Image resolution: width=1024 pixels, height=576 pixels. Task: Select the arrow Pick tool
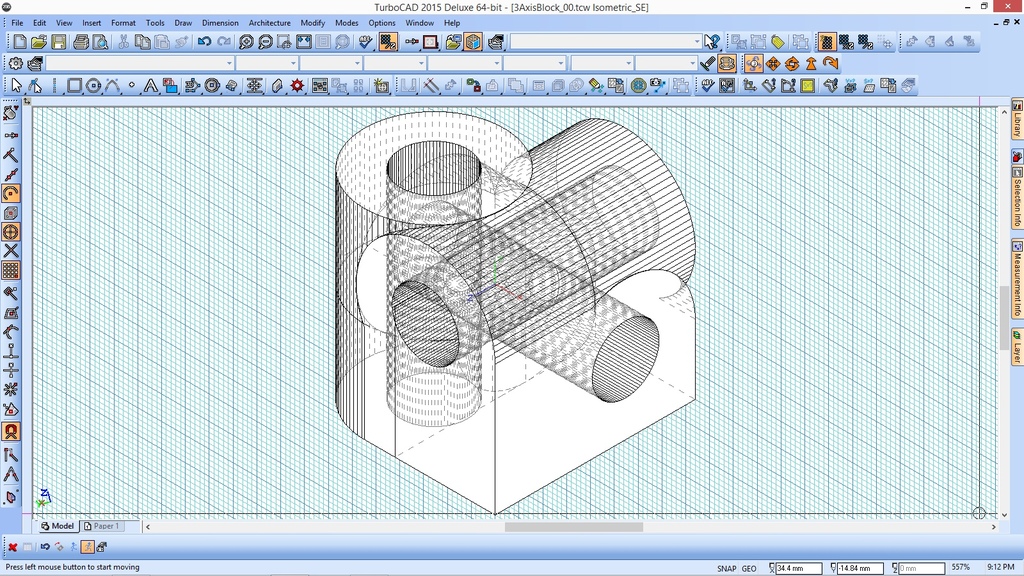(x=16, y=85)
